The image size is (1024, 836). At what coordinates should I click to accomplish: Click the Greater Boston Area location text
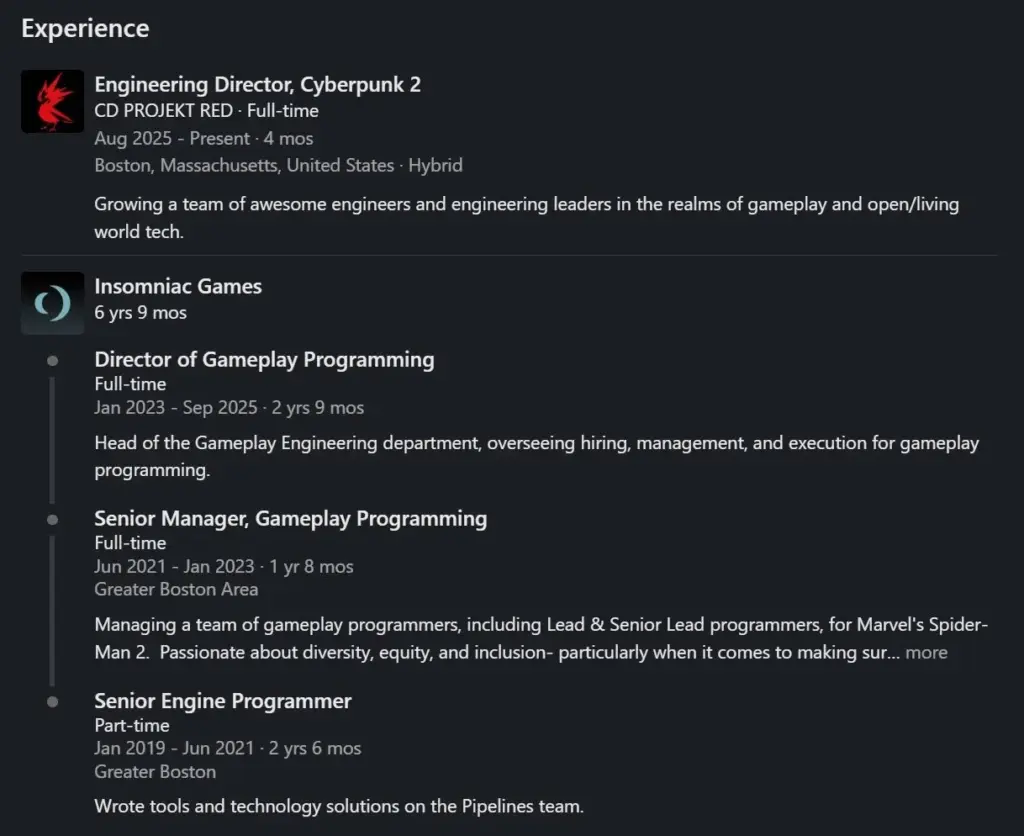(x=176, y=589)
